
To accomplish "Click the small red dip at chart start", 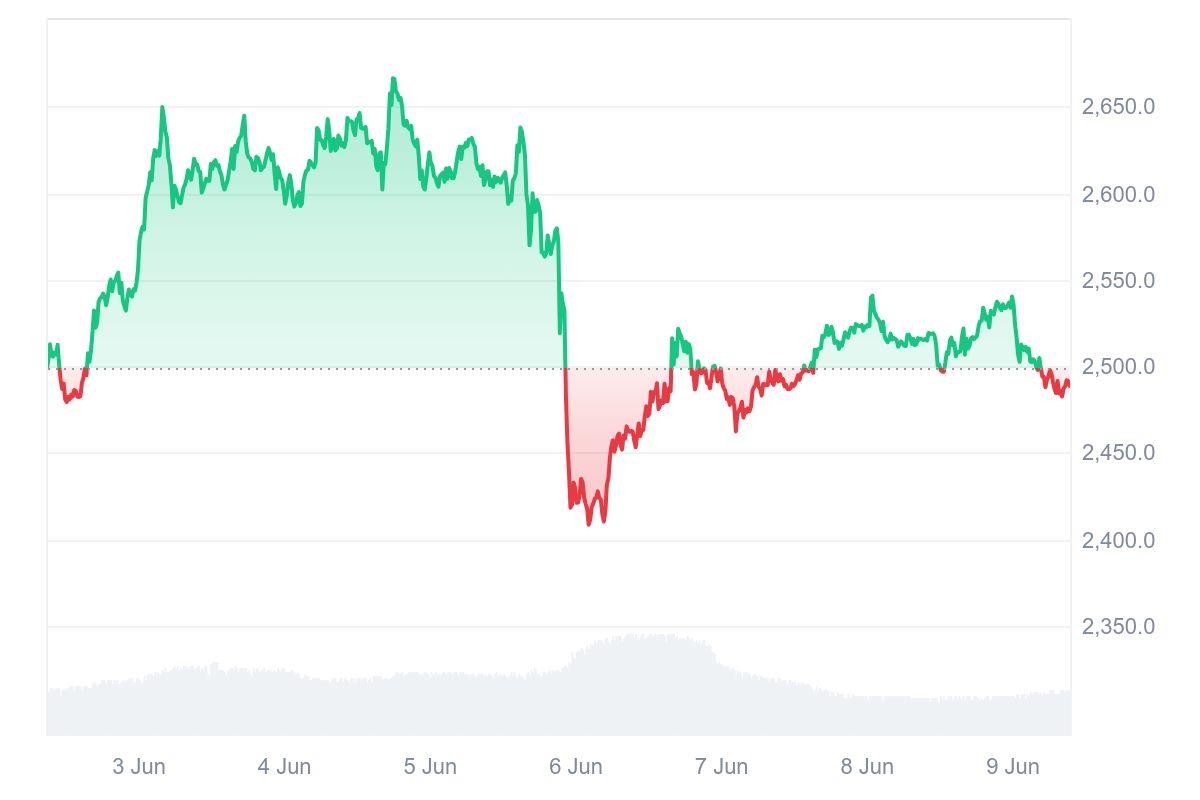I will [68, 399].
